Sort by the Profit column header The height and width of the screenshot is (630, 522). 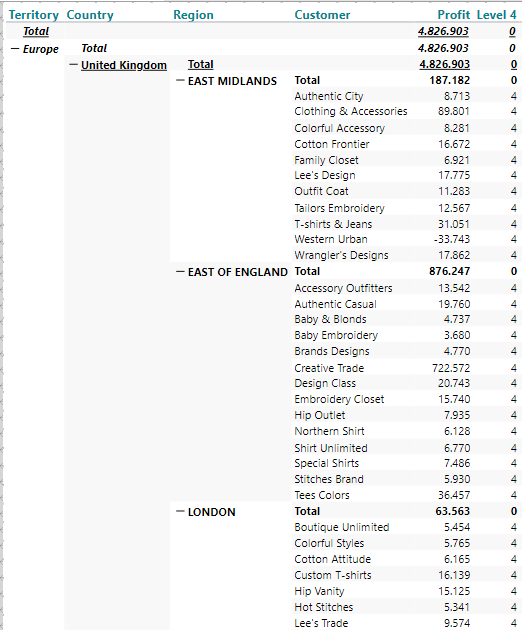point(453,15)
